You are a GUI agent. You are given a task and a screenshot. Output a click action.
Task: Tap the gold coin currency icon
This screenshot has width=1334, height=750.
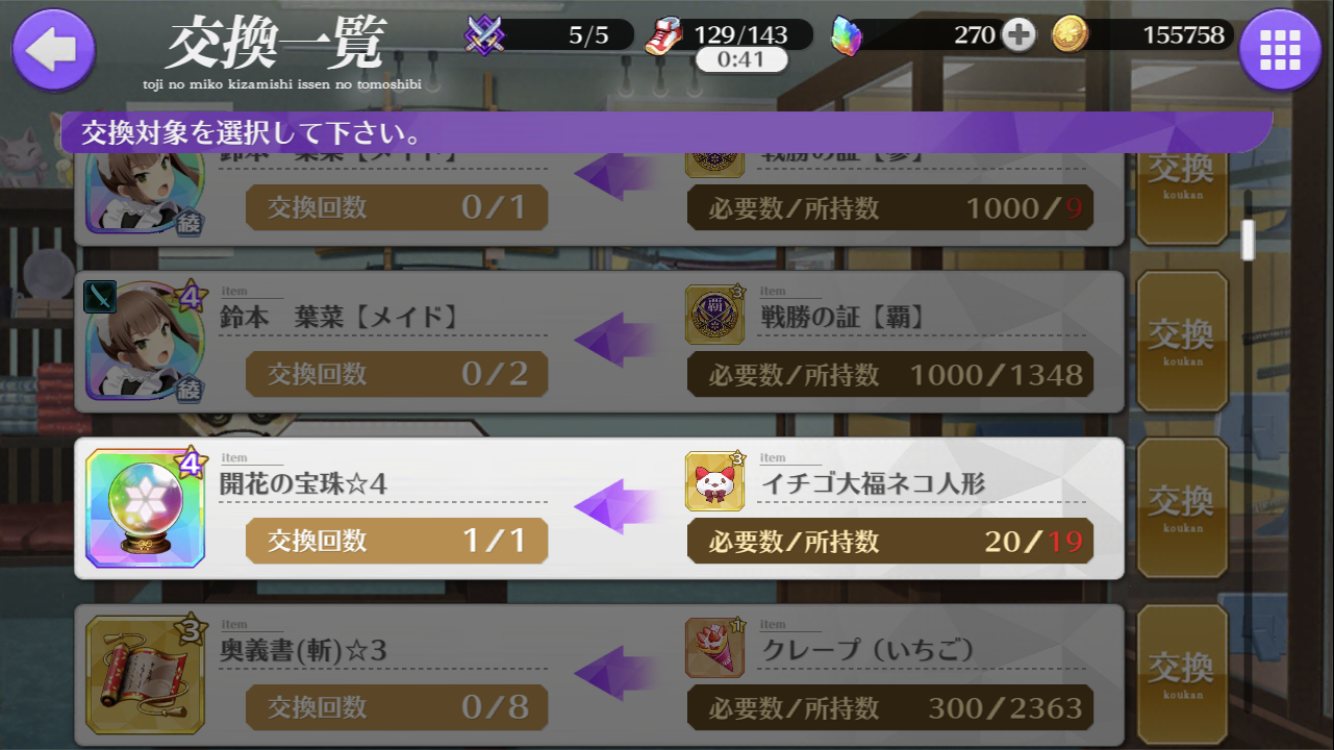click(x=1069, y=36)
